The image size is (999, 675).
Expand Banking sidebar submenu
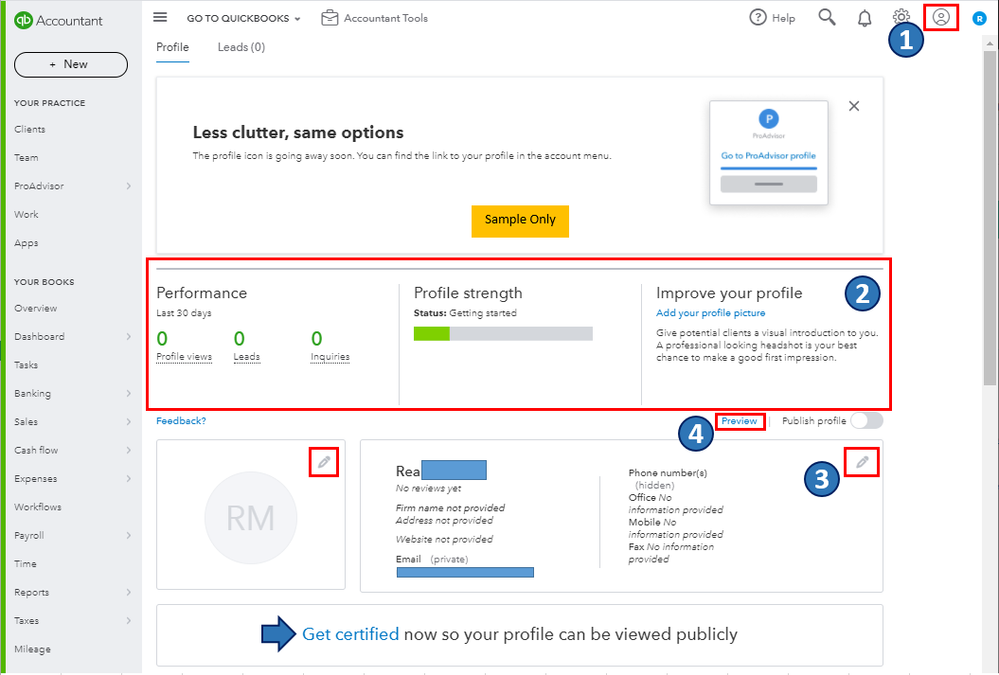pyautogui.click(x=129, y=393)
